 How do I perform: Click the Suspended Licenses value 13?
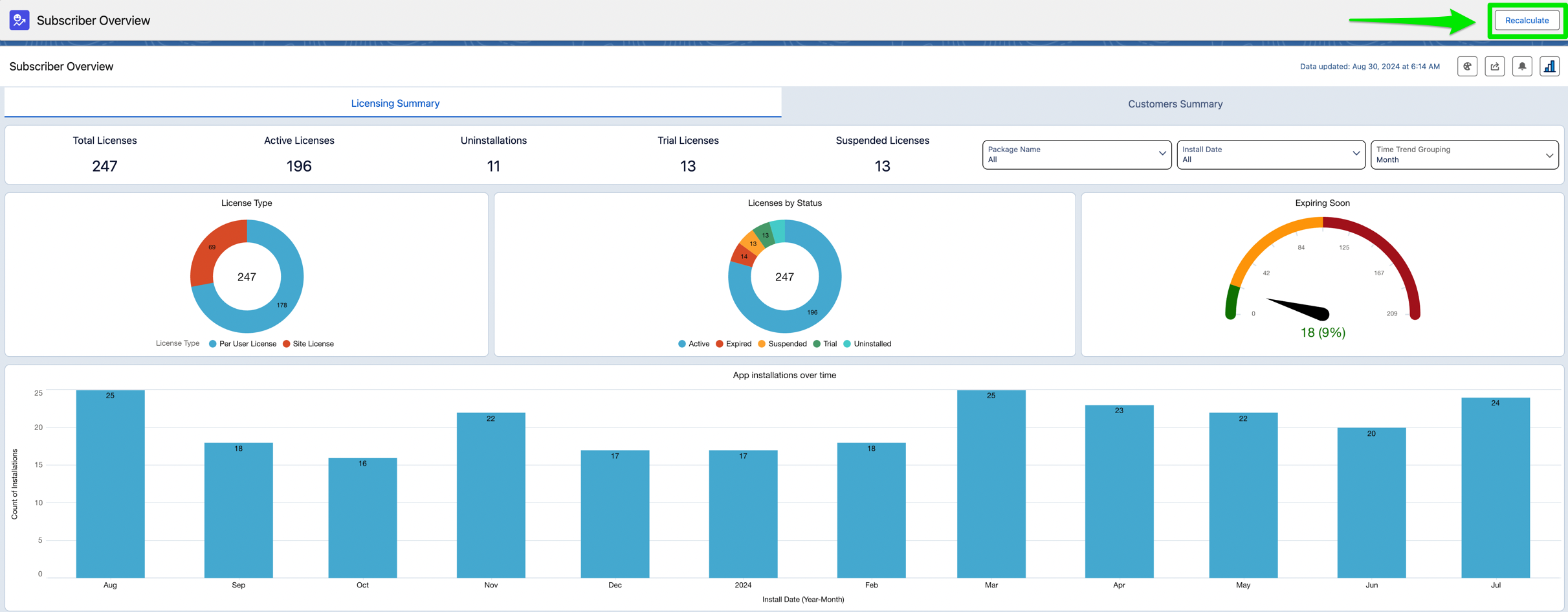pos(882,166)
